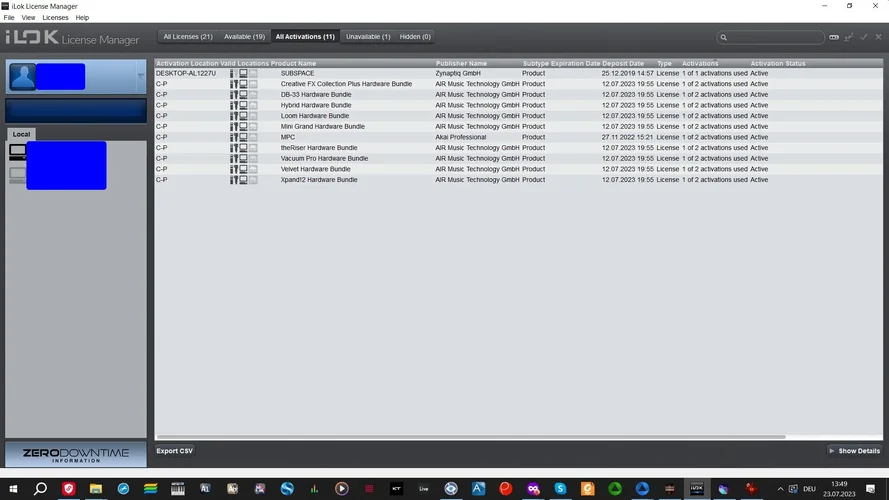
Task: Click the red shield app in taskbar
Action: coord(68,489)
